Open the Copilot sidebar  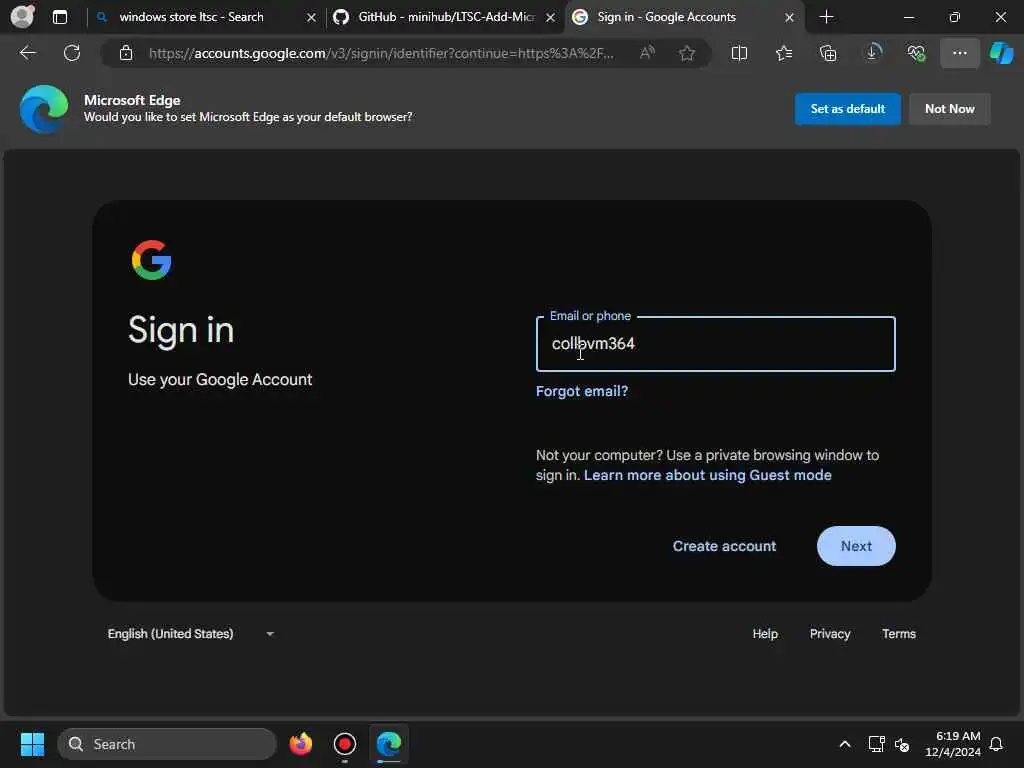1001,53
